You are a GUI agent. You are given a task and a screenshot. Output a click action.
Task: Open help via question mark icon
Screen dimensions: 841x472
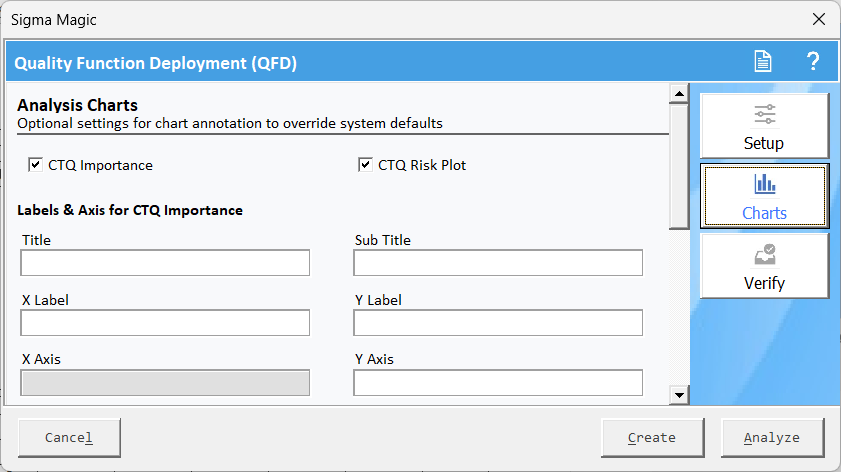[813, 62]
